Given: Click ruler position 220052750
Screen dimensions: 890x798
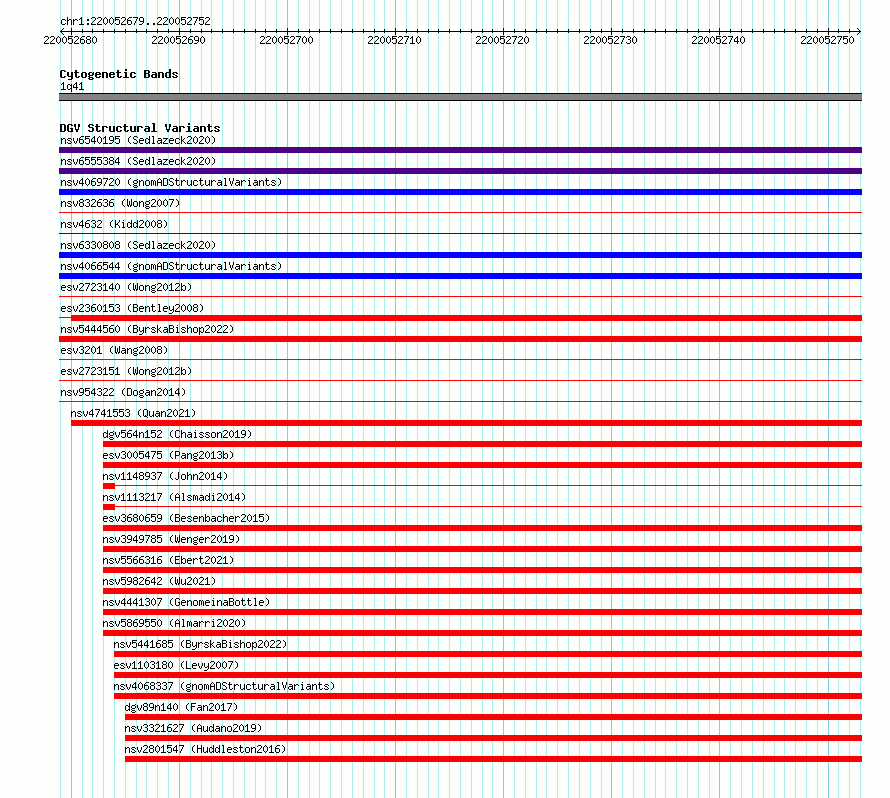Looking at the screenshot, I should [827, 40].
